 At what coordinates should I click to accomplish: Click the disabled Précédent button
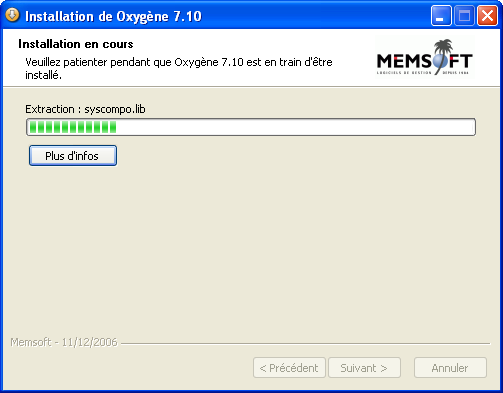click(x=289, y=368)
